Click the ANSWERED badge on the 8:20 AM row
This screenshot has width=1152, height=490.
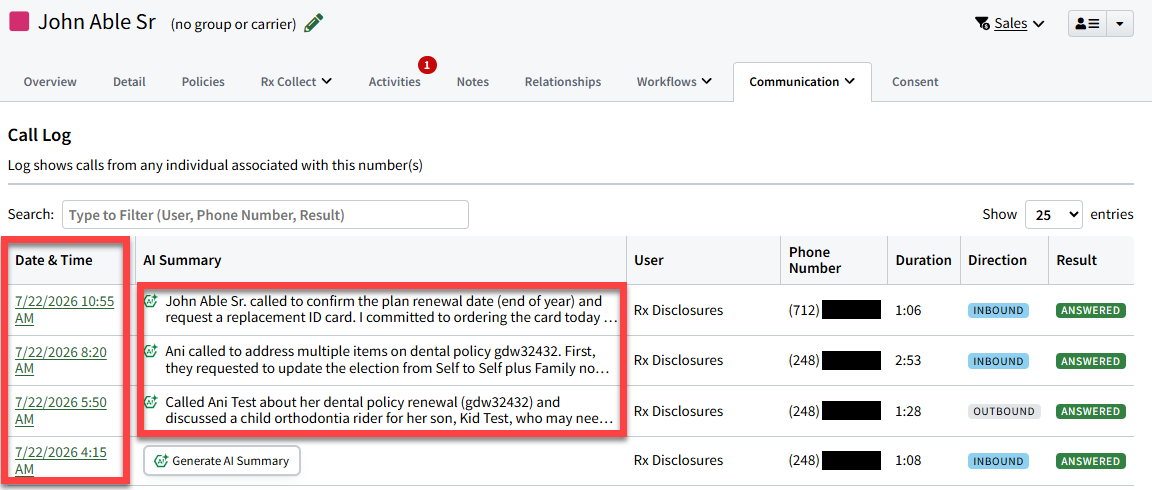click(x=1091, y=361)
